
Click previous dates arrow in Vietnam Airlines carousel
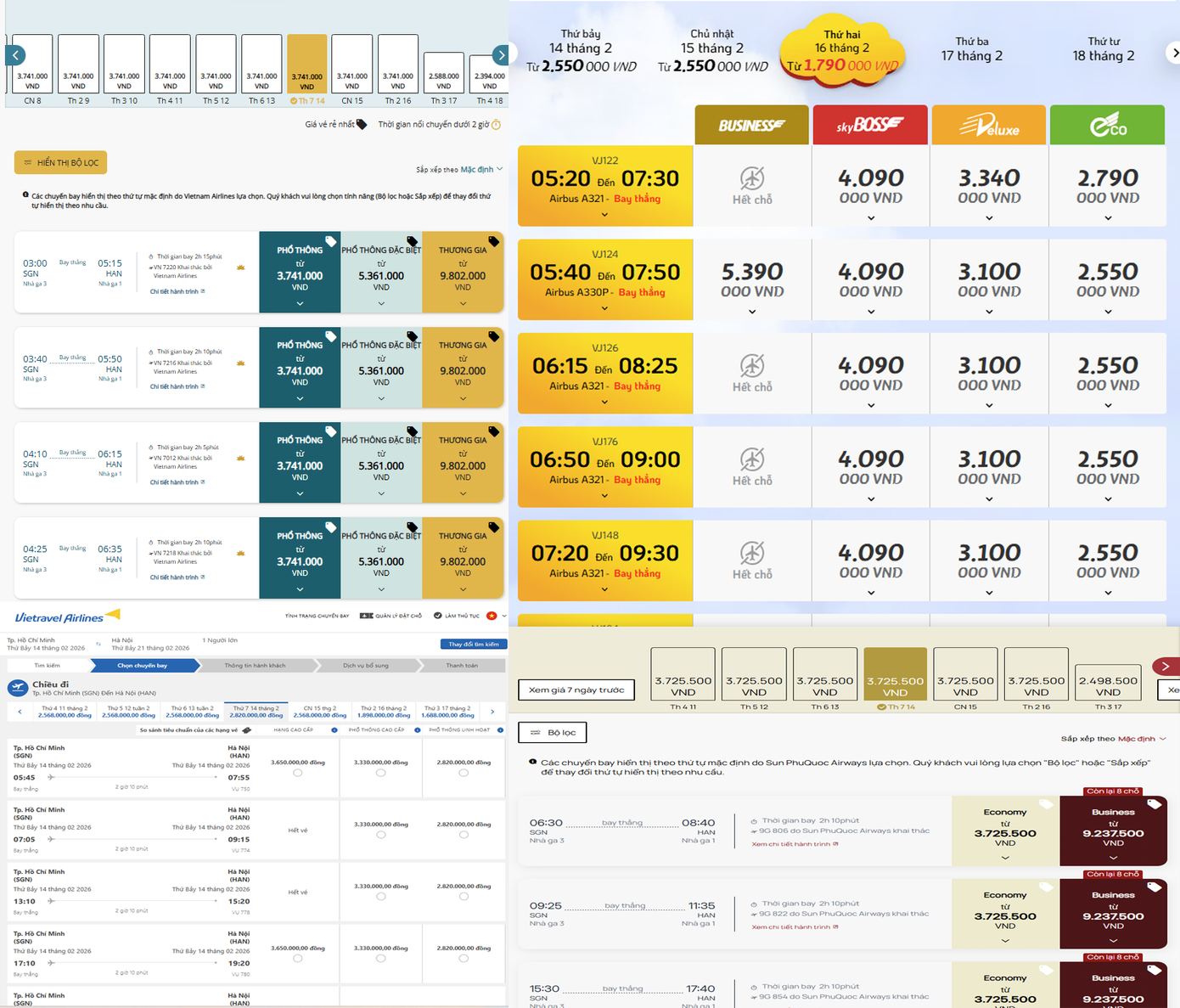click(15, 55)
